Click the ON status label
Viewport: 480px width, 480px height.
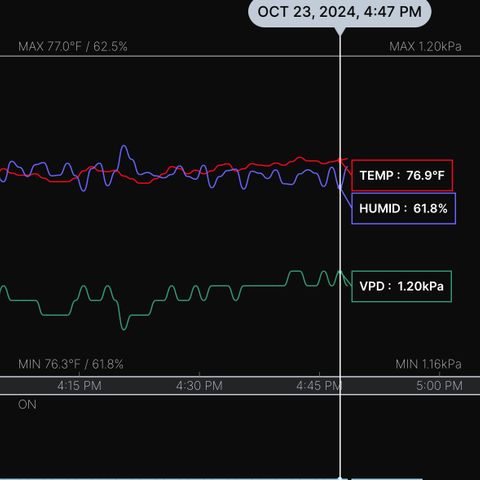tap(27, 405)
